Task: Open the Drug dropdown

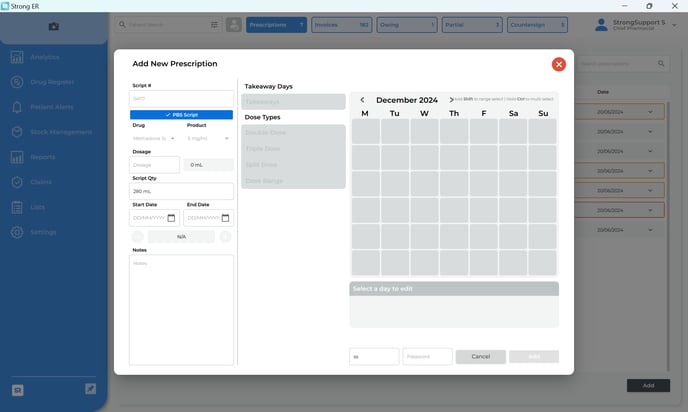Action: pos(154,138)
